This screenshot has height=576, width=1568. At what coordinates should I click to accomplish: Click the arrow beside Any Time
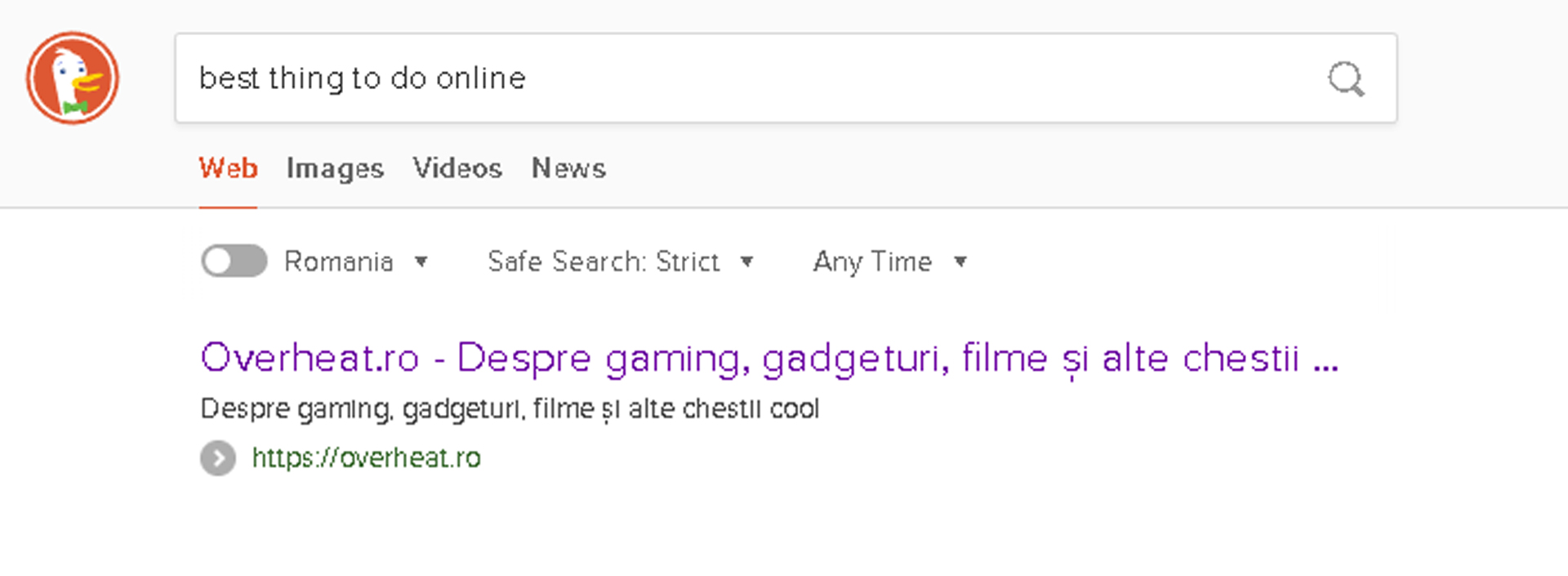[x=960, y=261]
